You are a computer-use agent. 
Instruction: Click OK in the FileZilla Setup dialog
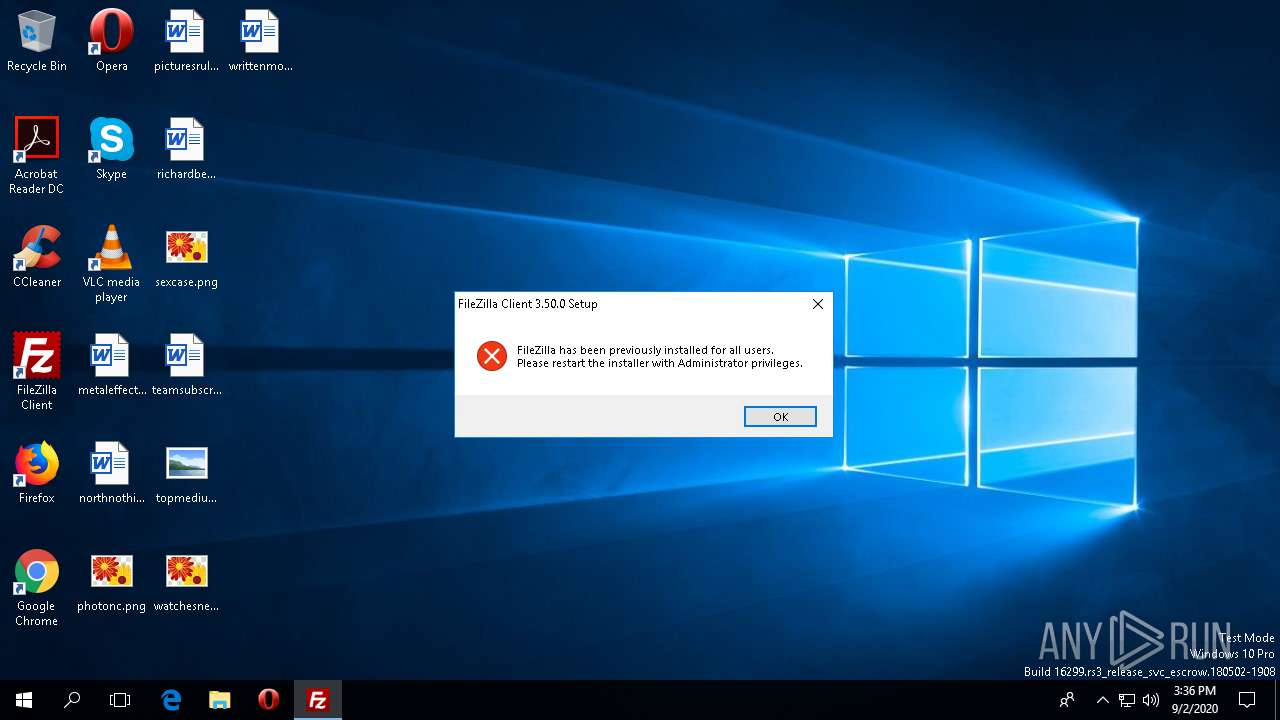(x=780, y=417)
